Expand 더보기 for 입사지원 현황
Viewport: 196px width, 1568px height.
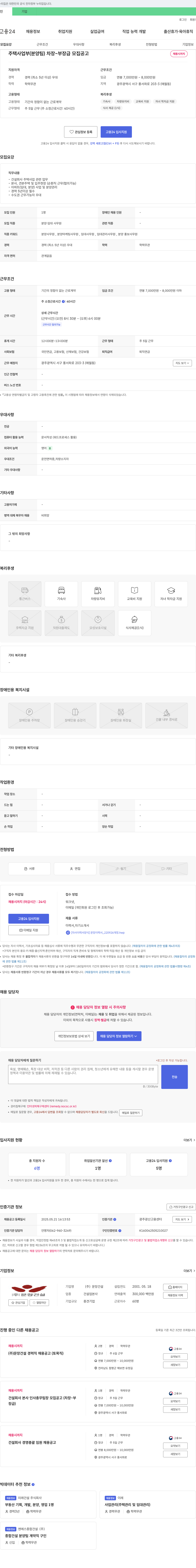tap(189, 1140)
